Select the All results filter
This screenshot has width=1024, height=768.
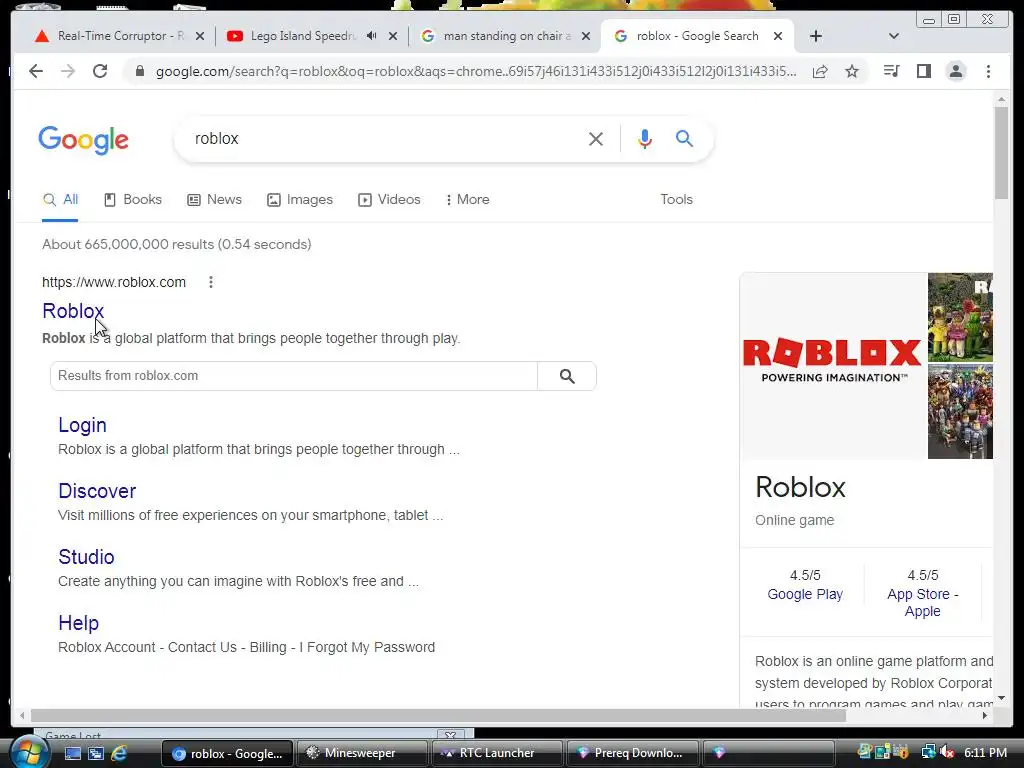60,199
